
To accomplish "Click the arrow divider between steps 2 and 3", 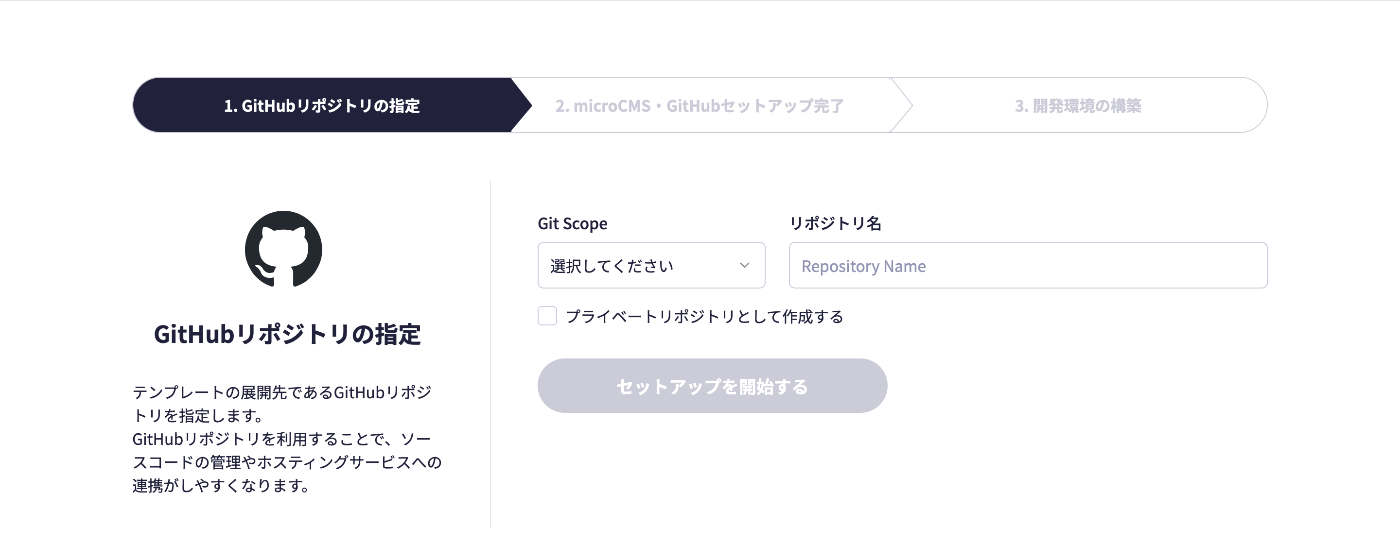I will pos(902,105).
